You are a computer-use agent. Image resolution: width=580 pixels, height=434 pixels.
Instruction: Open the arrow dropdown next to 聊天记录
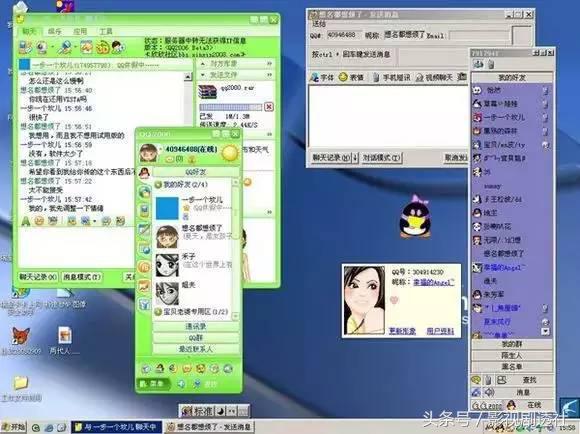[x=355, y=158]
